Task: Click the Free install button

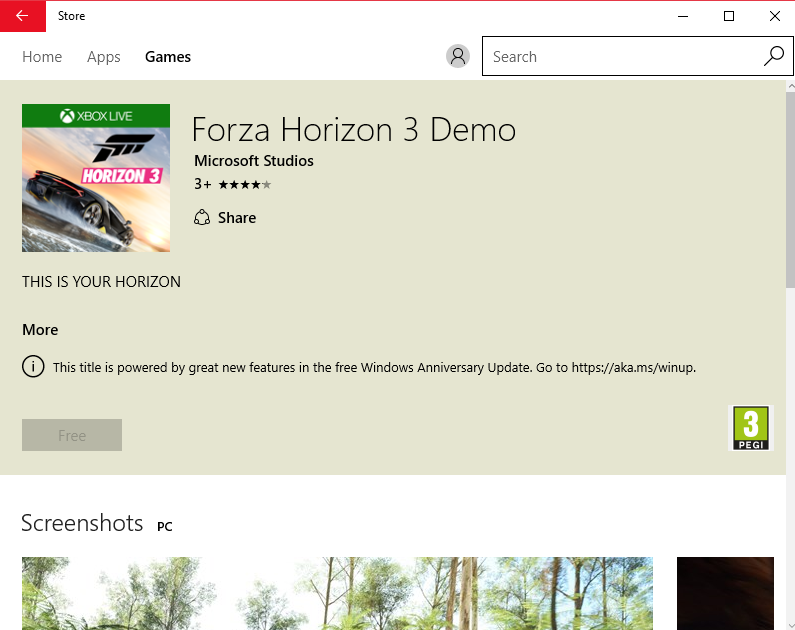Action: pos(72,435)
